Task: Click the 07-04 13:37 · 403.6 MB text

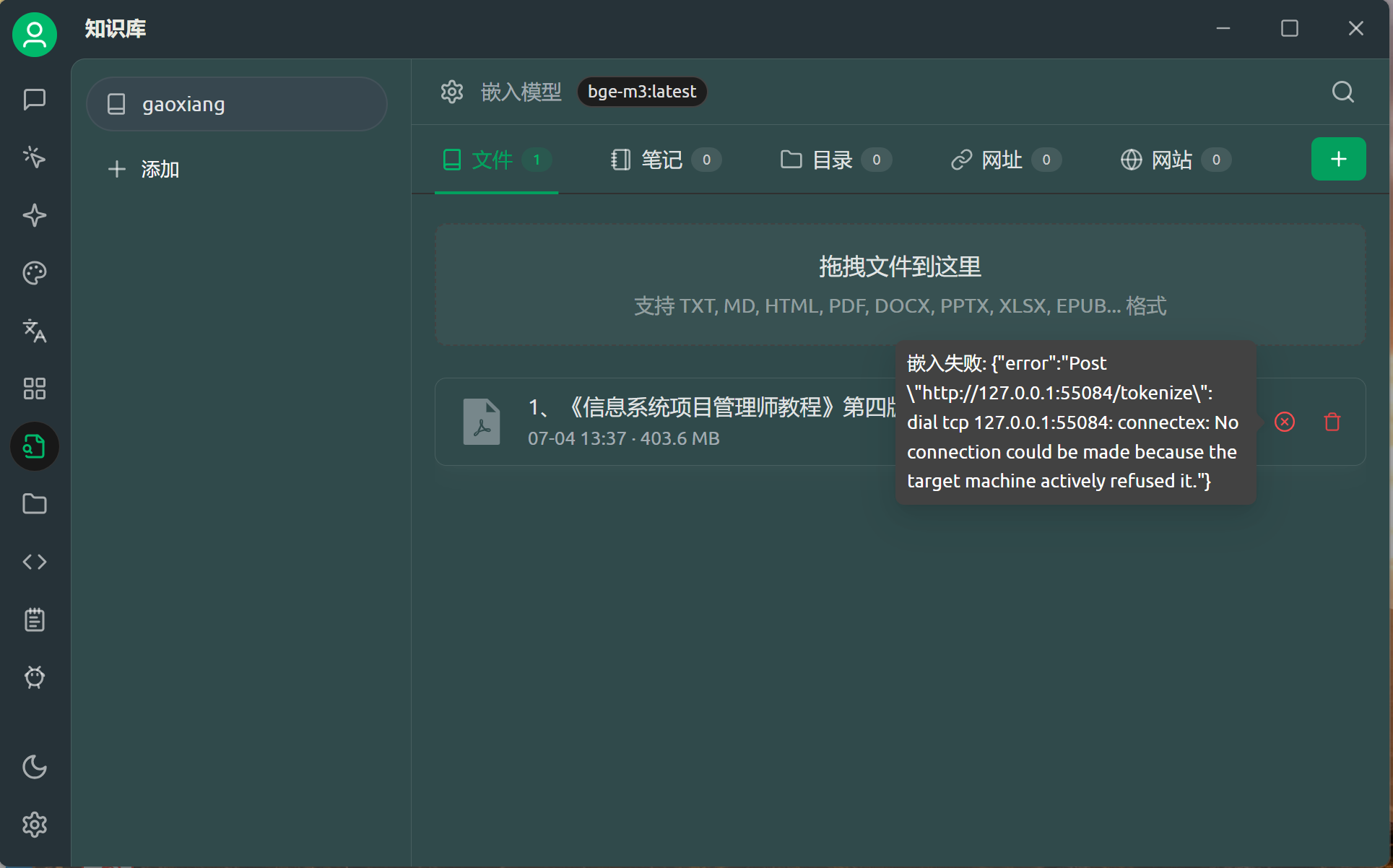Action: 624,438
